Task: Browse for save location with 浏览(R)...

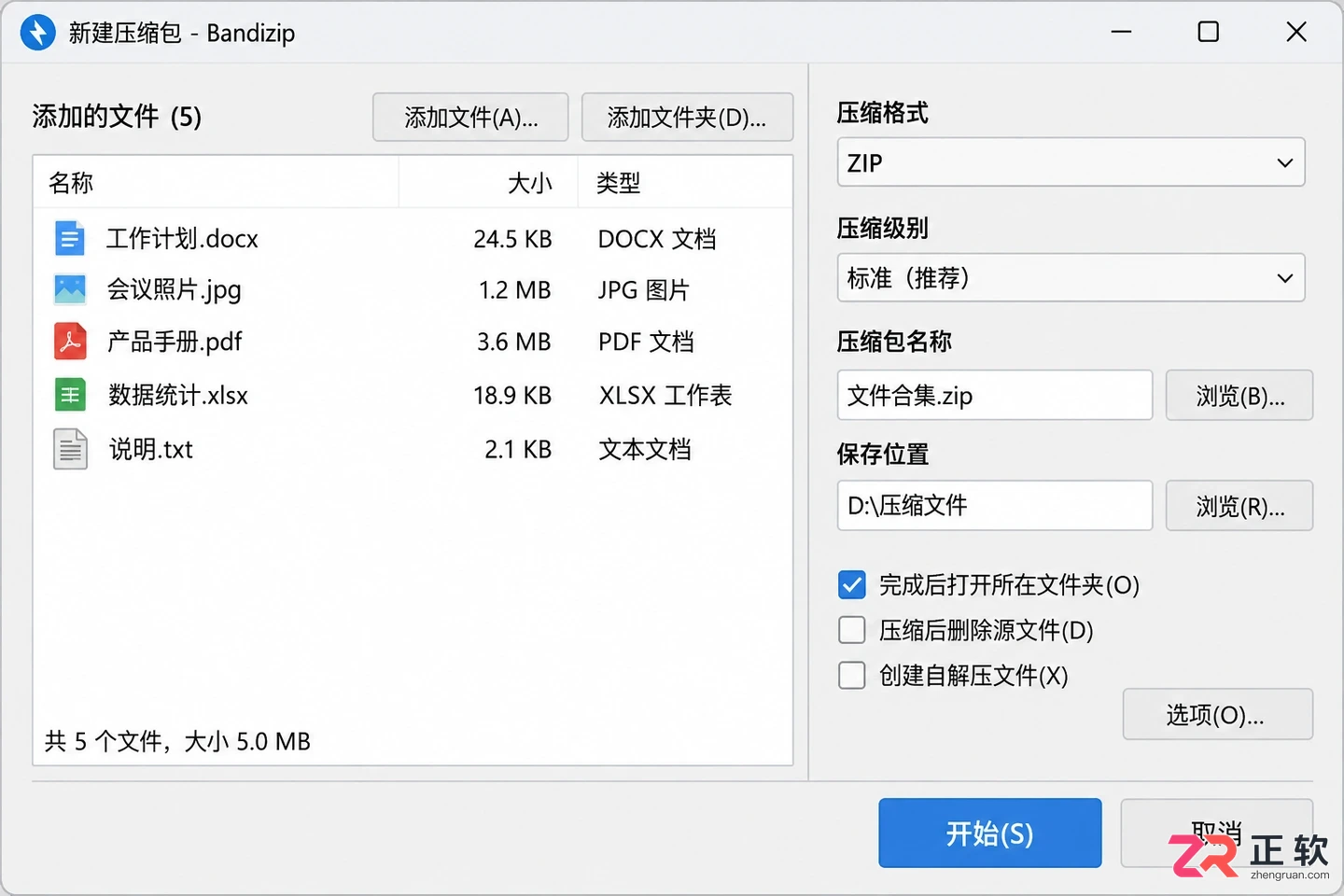Action: point(1239,506)
